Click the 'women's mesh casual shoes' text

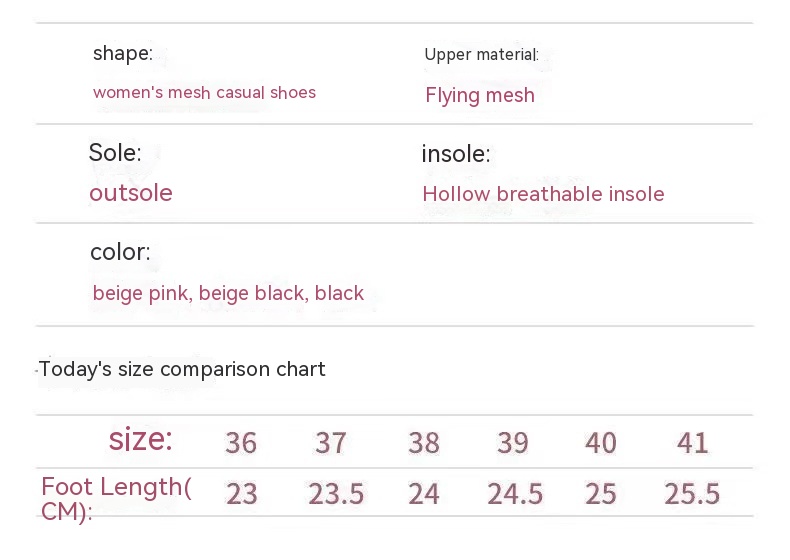click(204, 93)
